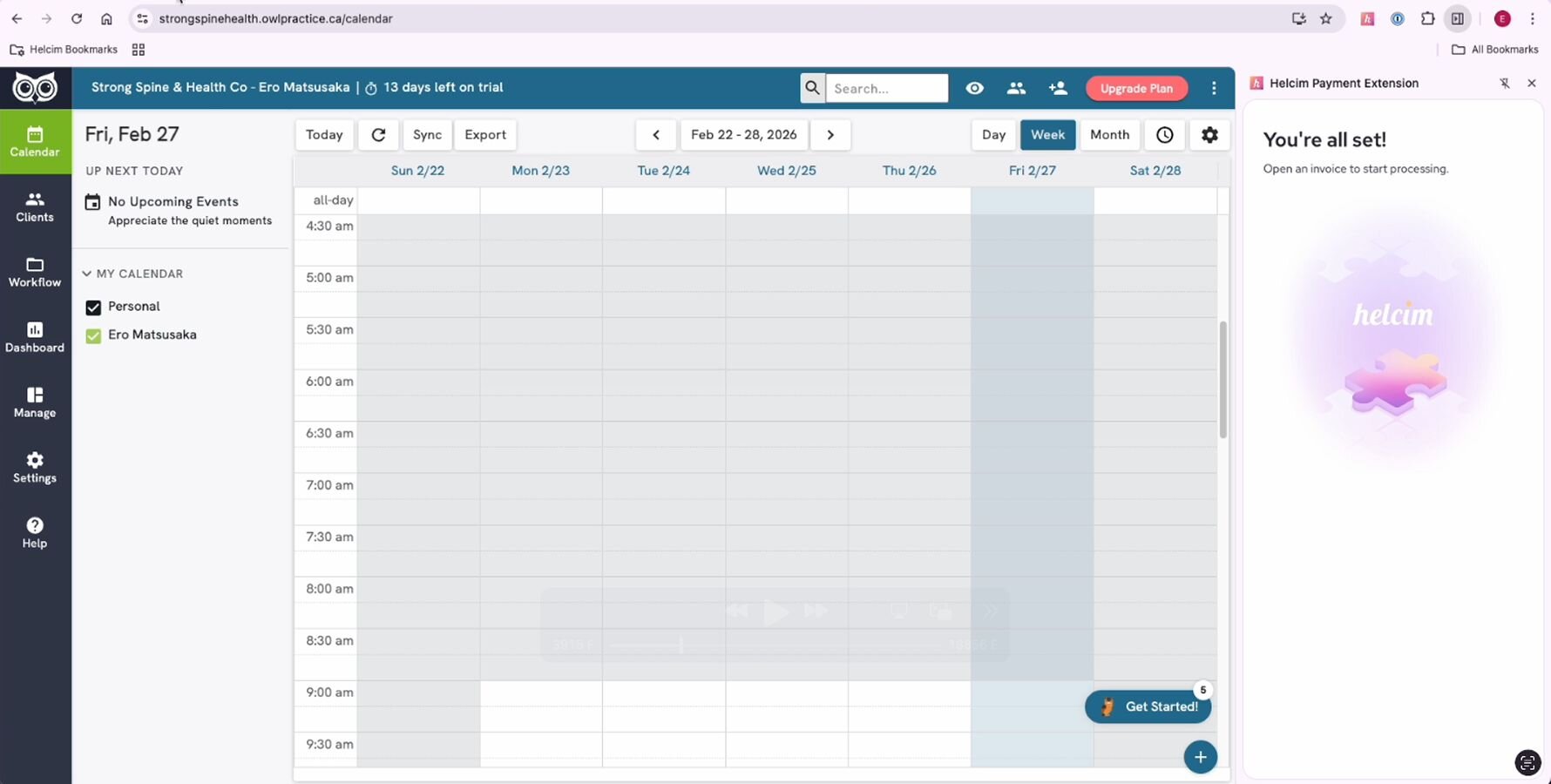The height and width of the screenshot is (784, 1551).
Task: Open calendar settings gear icon
Action: [1209, 135]
